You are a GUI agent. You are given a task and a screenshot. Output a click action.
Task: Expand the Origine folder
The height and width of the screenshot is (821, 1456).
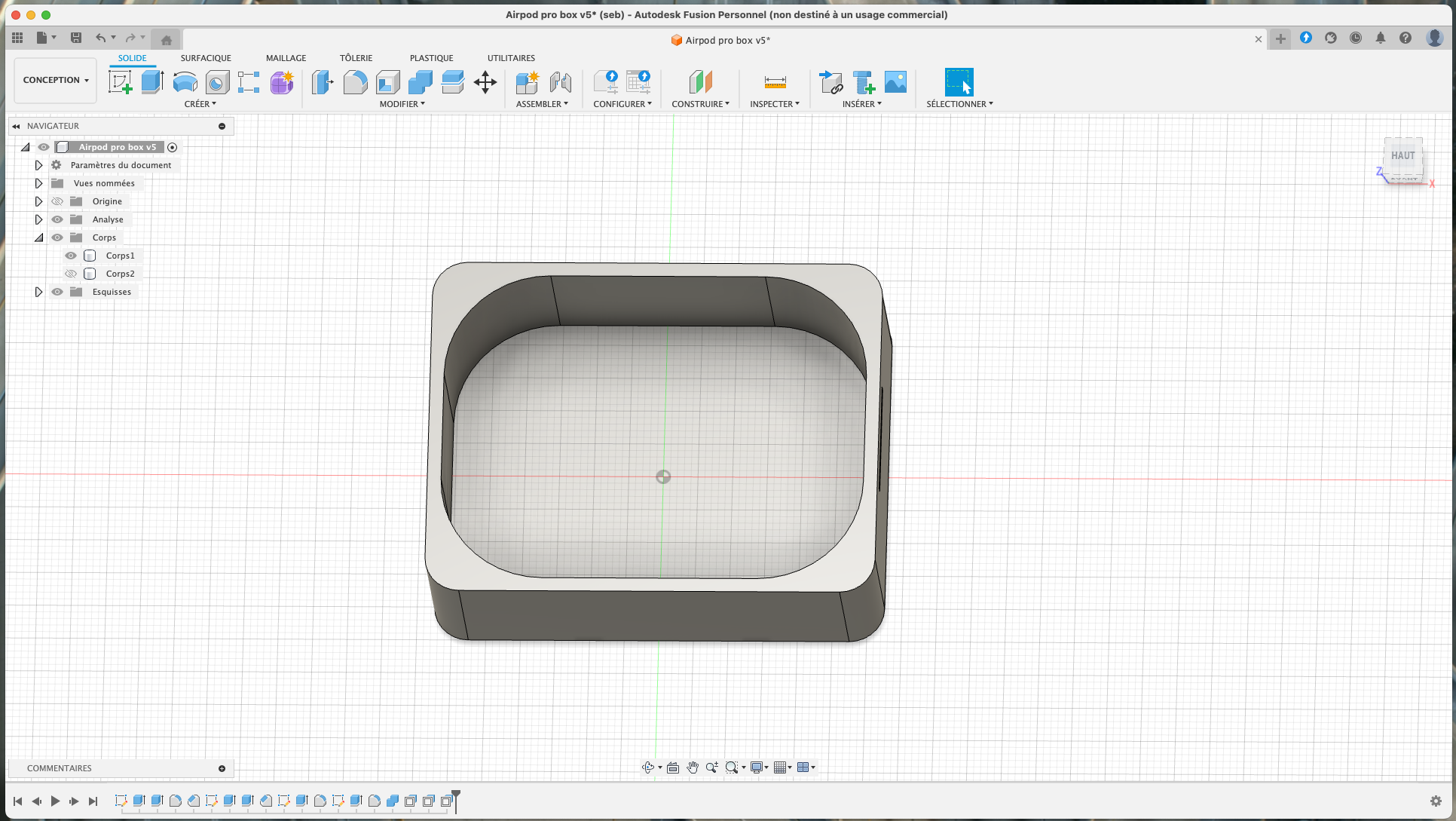38,201
